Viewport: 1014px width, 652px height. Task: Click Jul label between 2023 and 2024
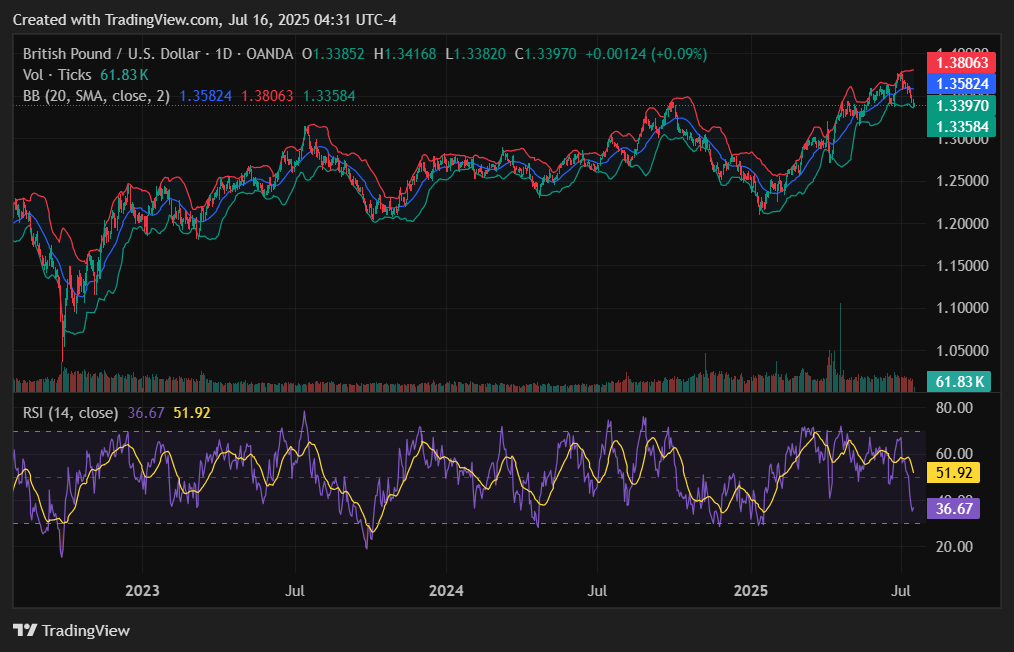[296, 591]
